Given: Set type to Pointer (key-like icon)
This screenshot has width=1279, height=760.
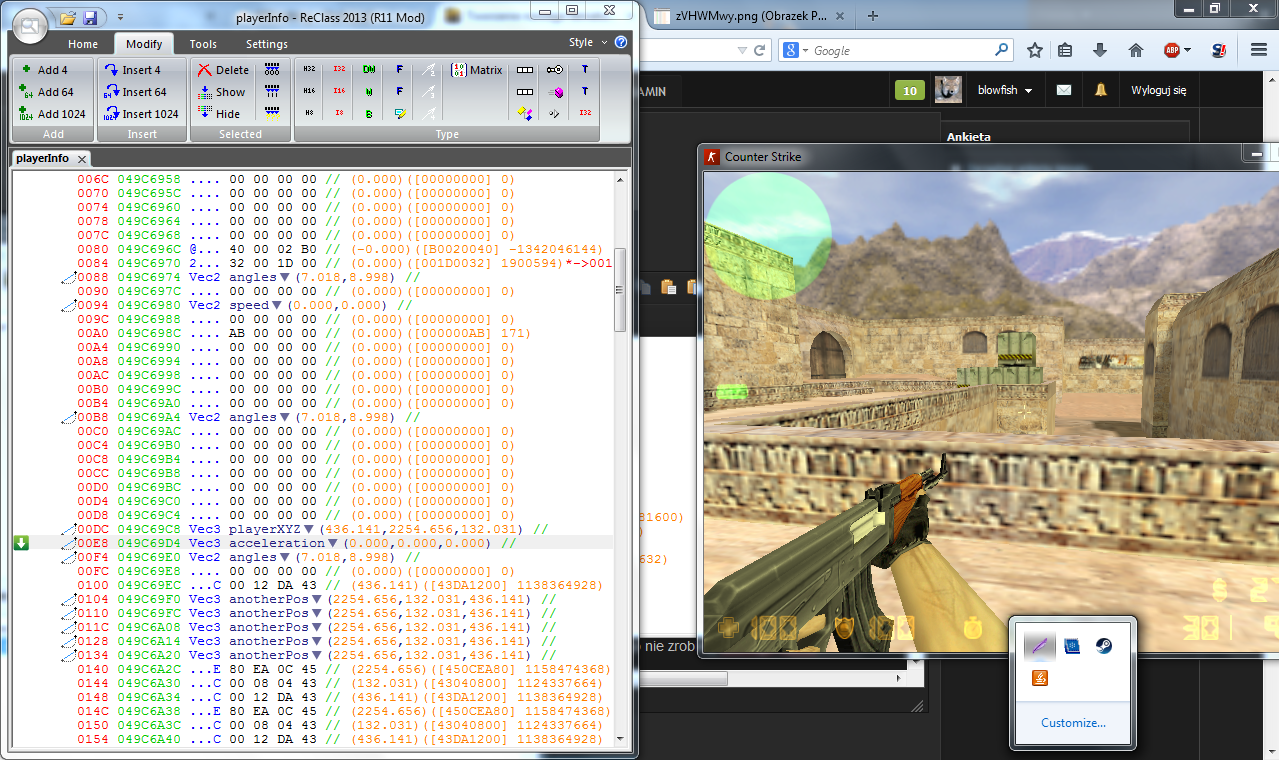Looking at the screenshot, I should [555, 69].
